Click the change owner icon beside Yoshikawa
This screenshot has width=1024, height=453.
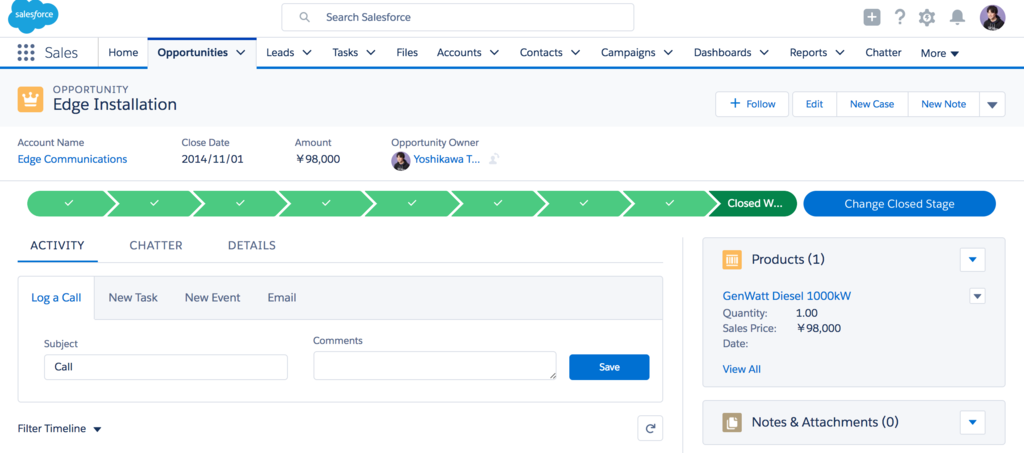[494, 159]
